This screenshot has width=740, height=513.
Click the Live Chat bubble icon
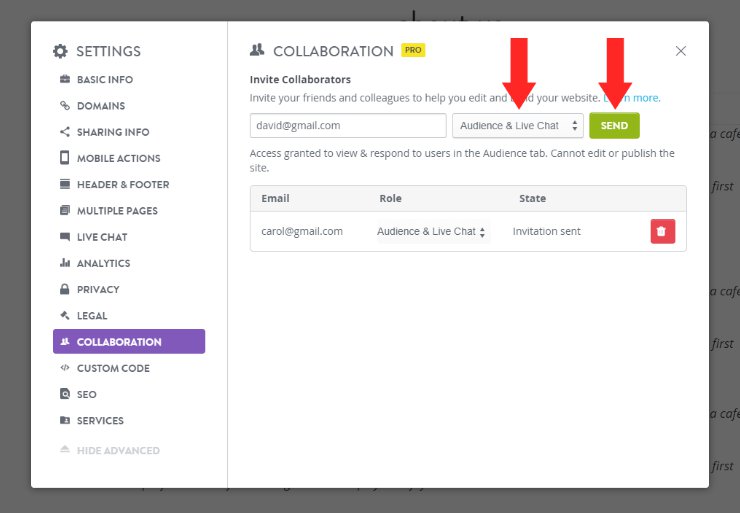(x=65, y=236)
